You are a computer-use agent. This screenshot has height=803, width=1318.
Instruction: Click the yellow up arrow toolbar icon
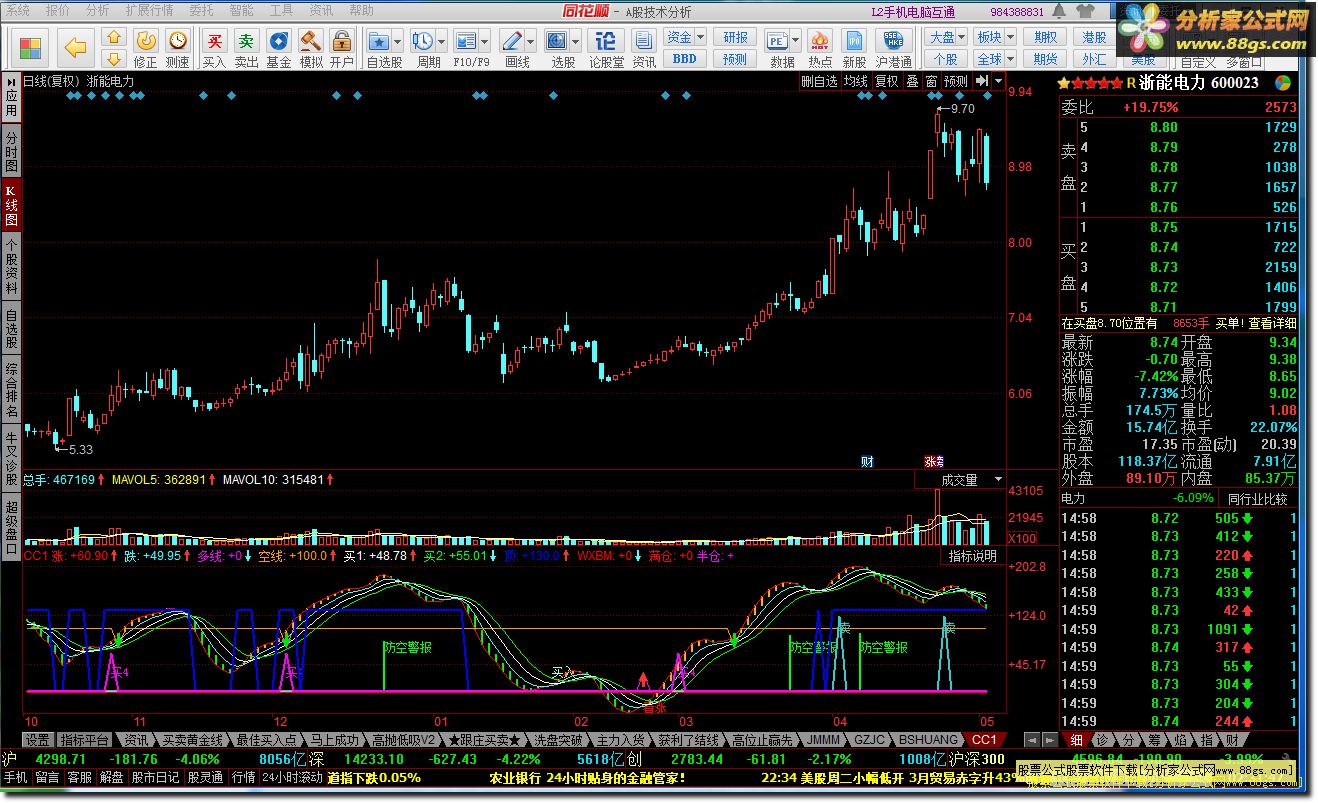point(114,37)
